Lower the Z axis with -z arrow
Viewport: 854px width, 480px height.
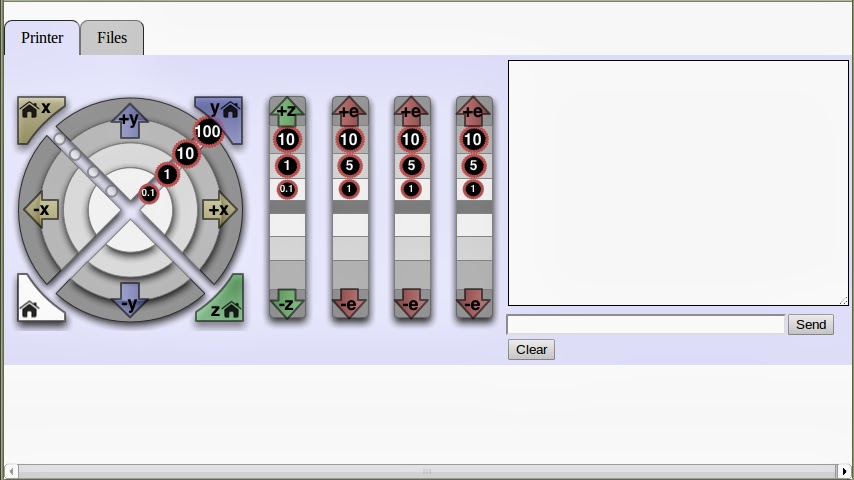pyautogui.click(x=287, y=304)
